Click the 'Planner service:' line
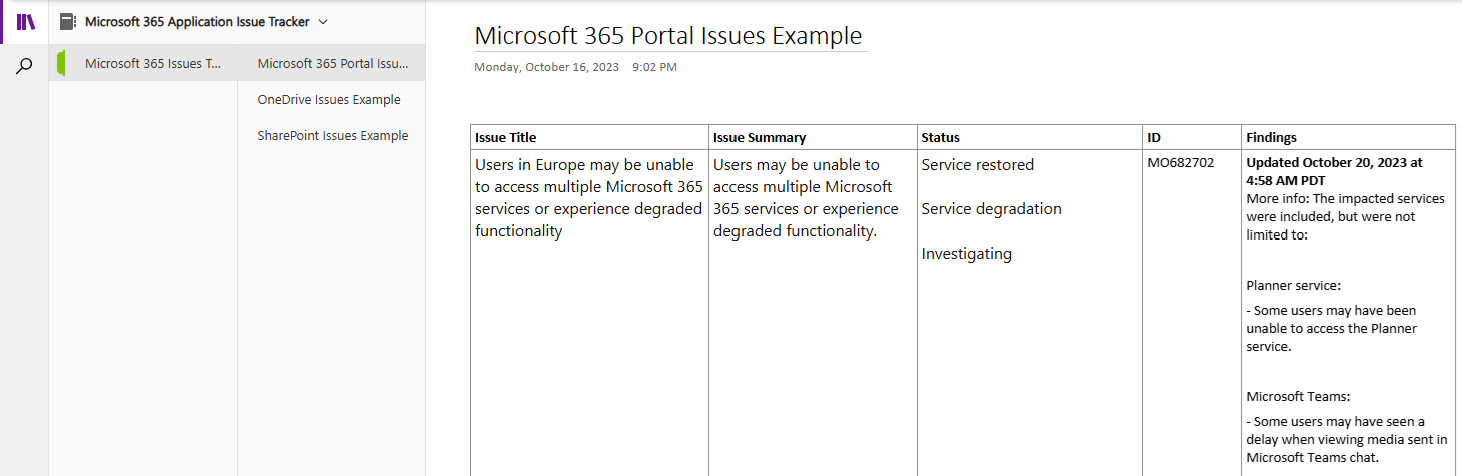The width and height of the screenshot is (1462, 476). (x=1293, y=285)
